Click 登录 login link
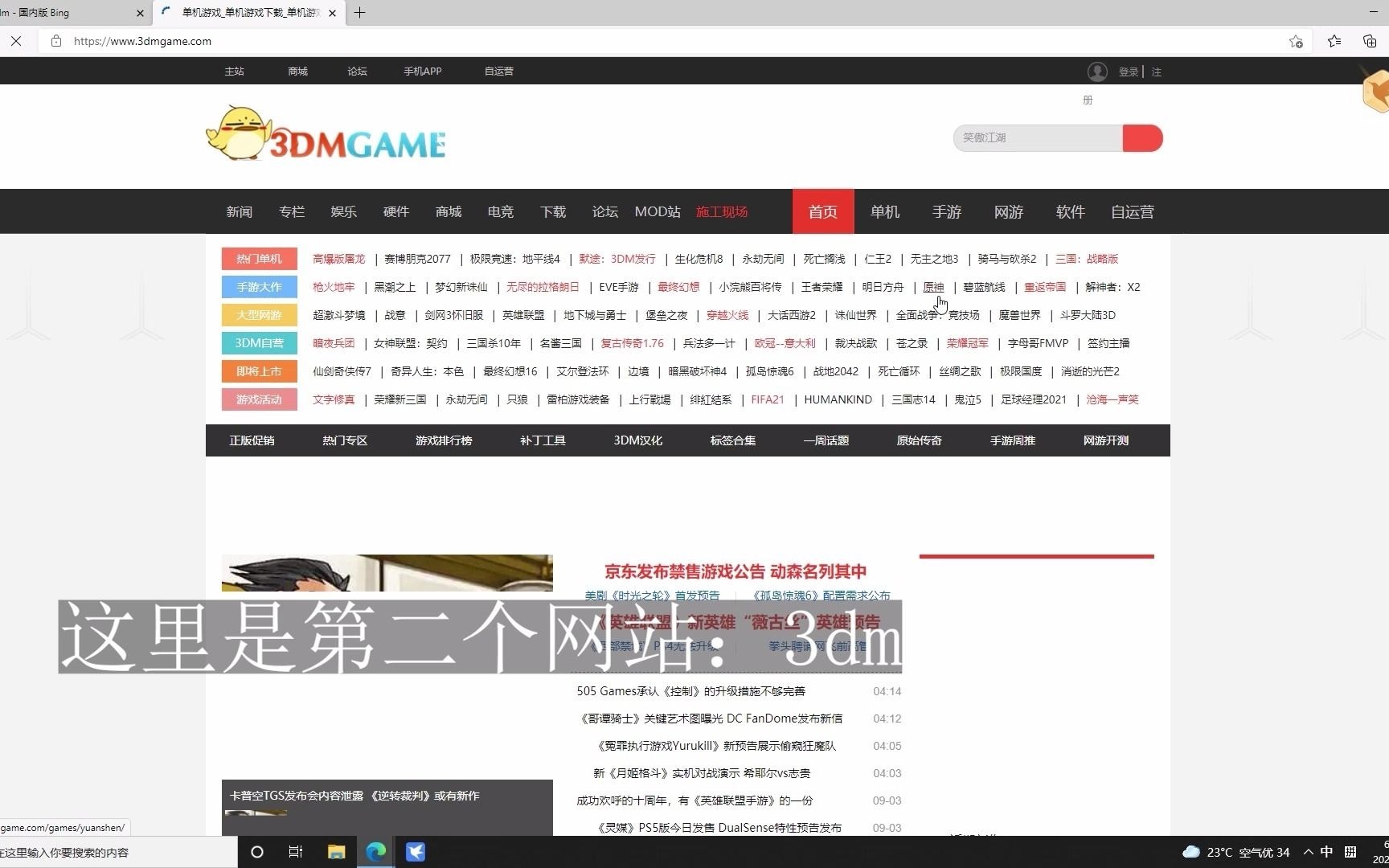Viewport: 1389px width, 868px height. [x=1129, y=72]
